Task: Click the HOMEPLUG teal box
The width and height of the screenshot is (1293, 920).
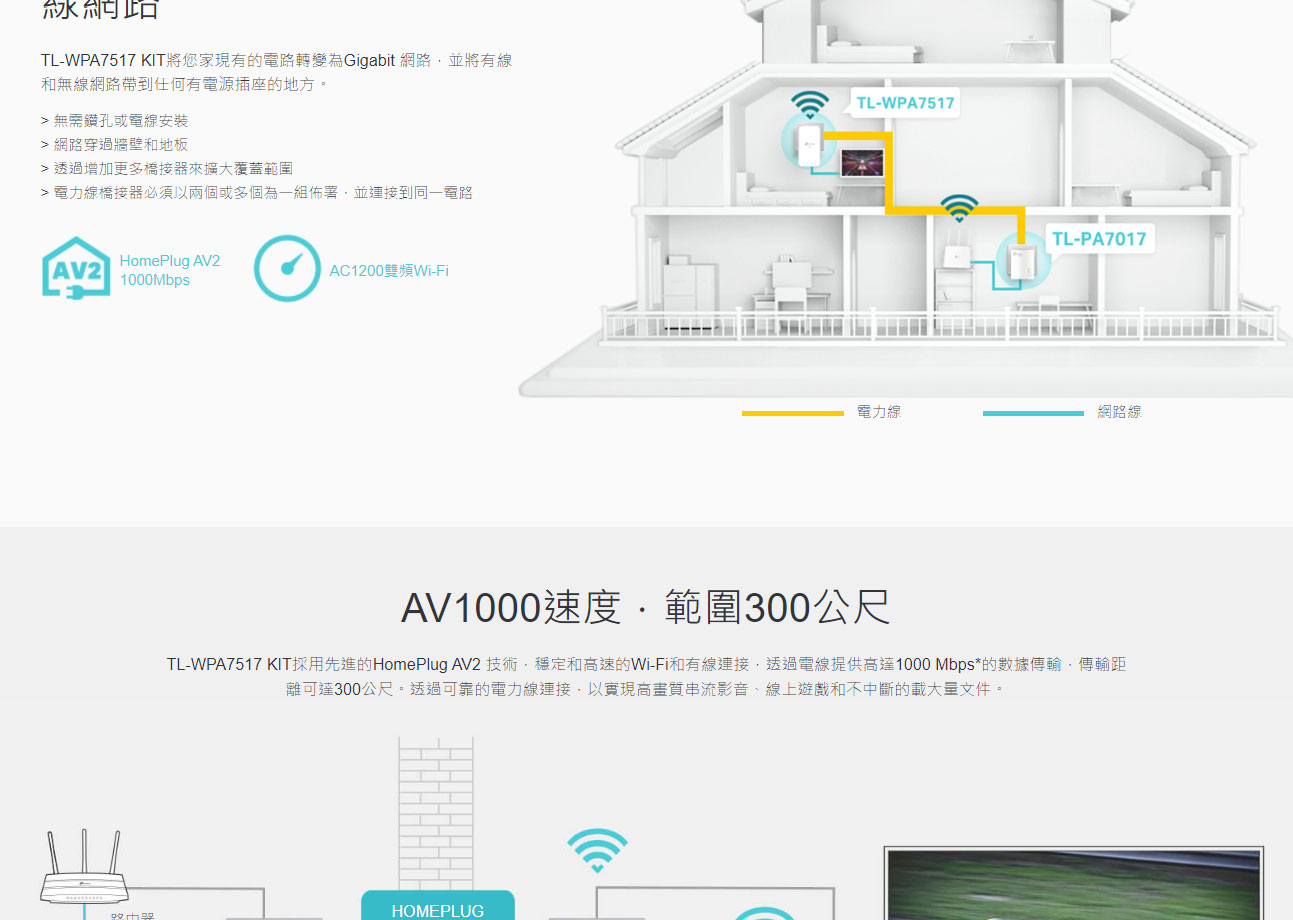Action: point(438,906)
